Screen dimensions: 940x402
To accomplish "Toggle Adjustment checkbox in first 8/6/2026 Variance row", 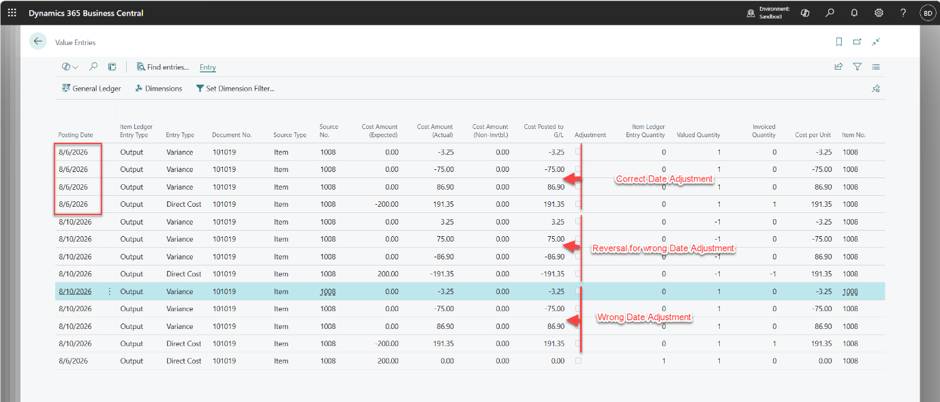I will click(x=578, y=152).
